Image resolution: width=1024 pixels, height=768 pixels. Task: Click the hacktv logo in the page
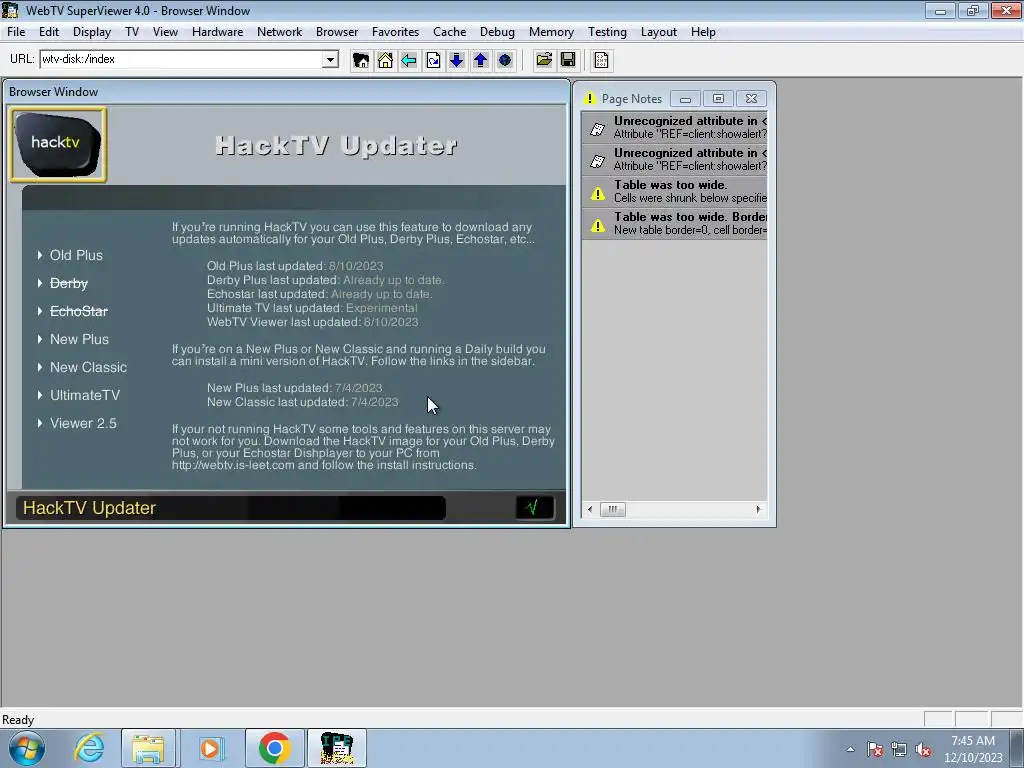[x=57, y=144]
